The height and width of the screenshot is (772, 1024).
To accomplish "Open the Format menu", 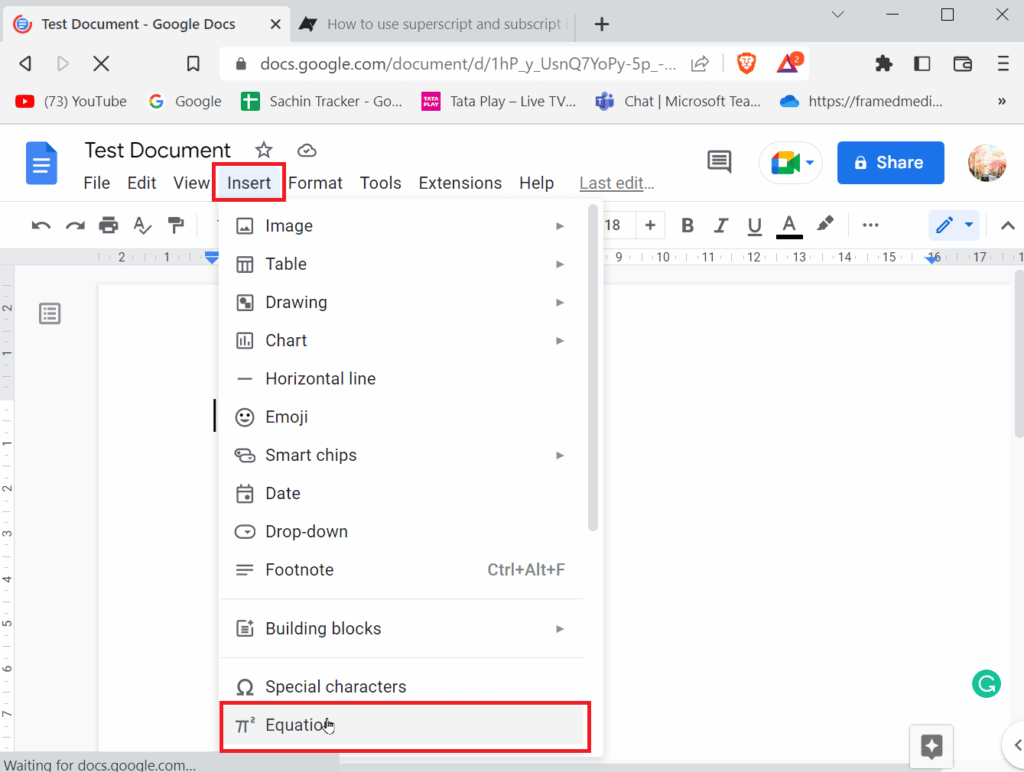I will [315, 183].
